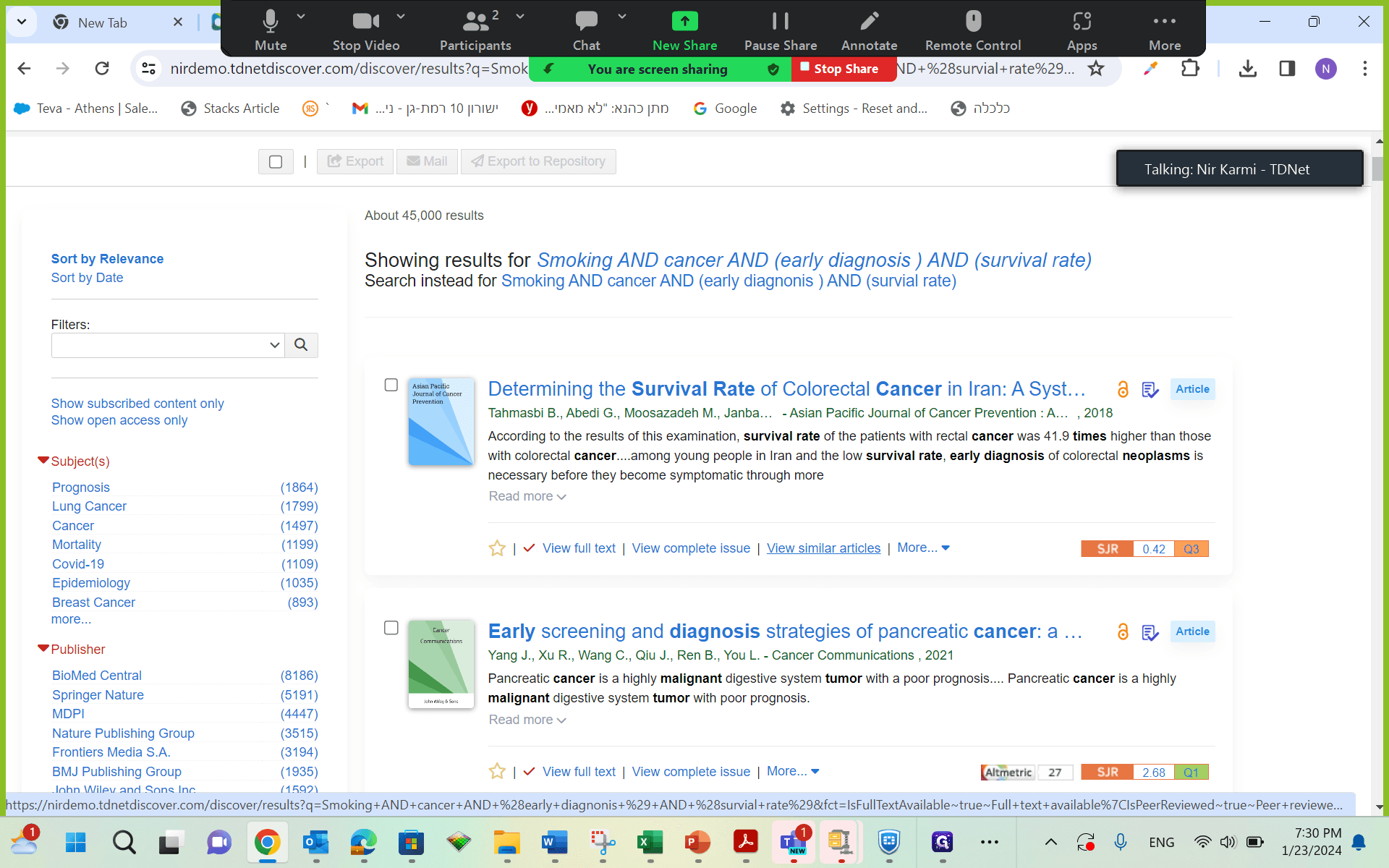
Task: Export to Repository button
Action: pos(538,162)
